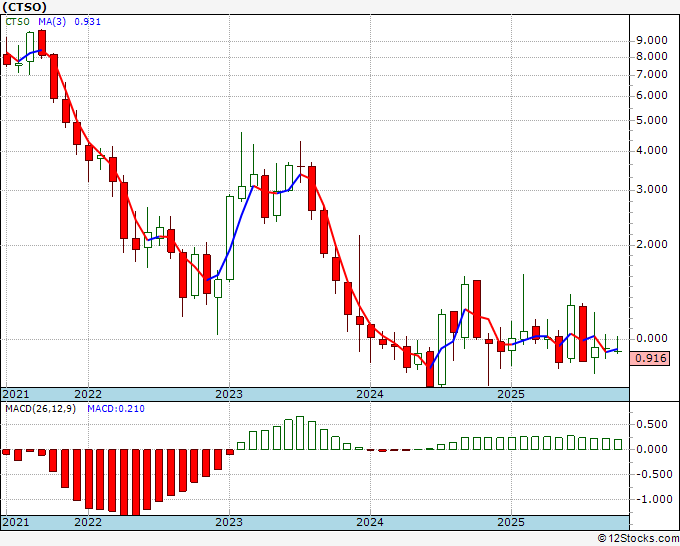Screen dimensions: 680x546
Task: Select the 2.000 price axis label
Action: pos(651,245)
